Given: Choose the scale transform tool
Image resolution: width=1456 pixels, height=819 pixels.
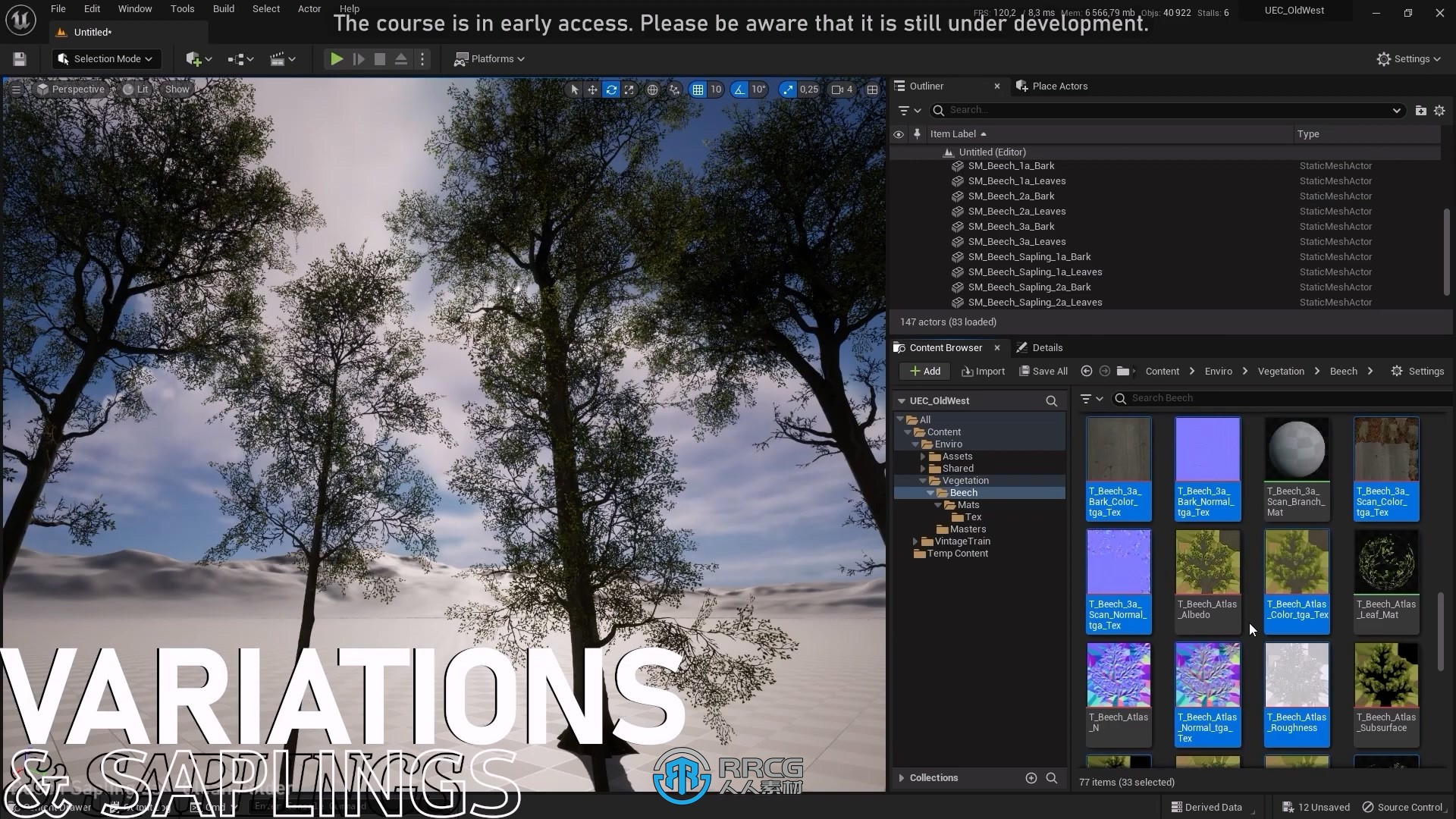Looking at the screenshot, I should pyautogui.click(x=629, y=89).
